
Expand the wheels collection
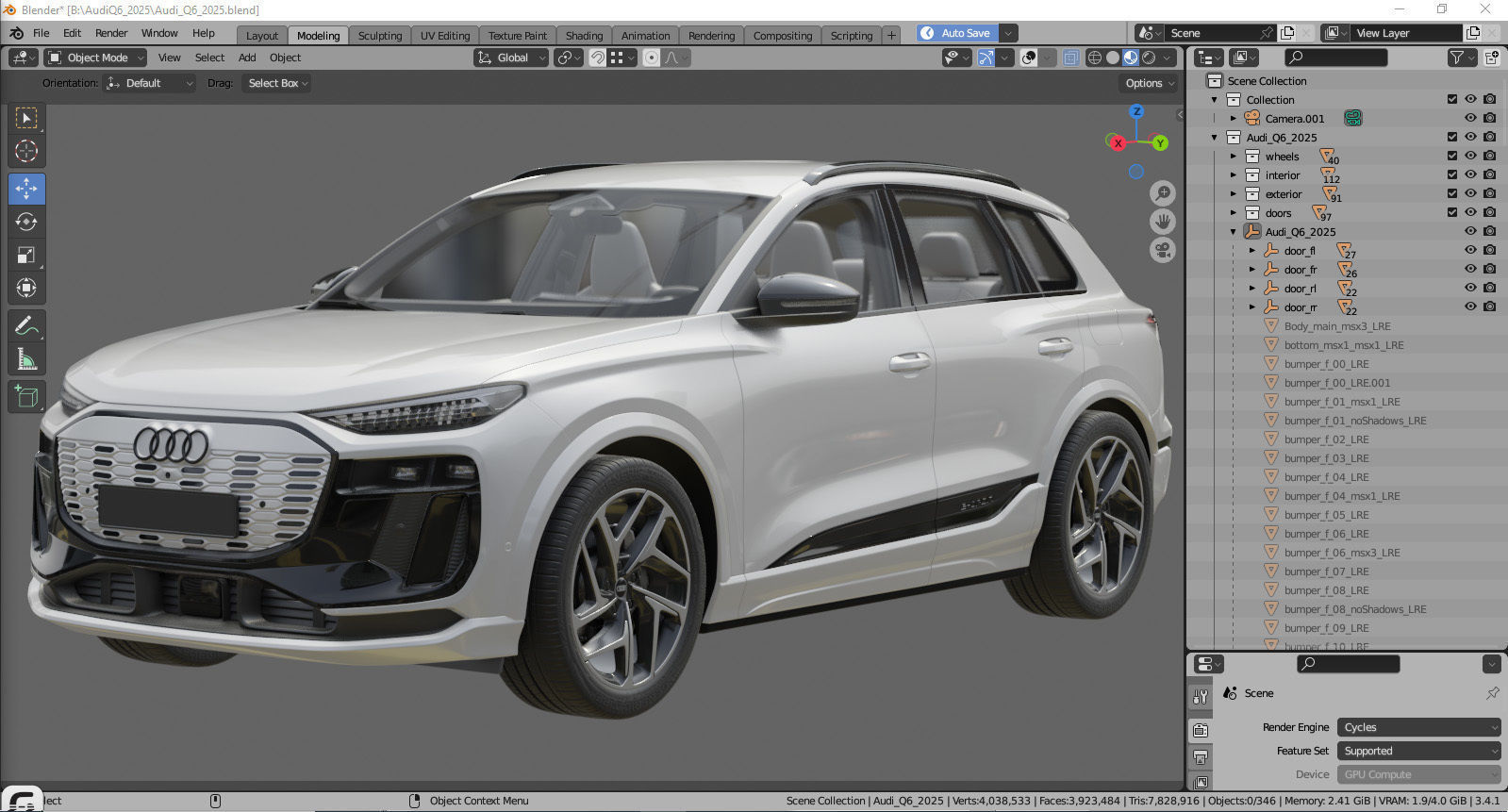(x=1233, y=156)
